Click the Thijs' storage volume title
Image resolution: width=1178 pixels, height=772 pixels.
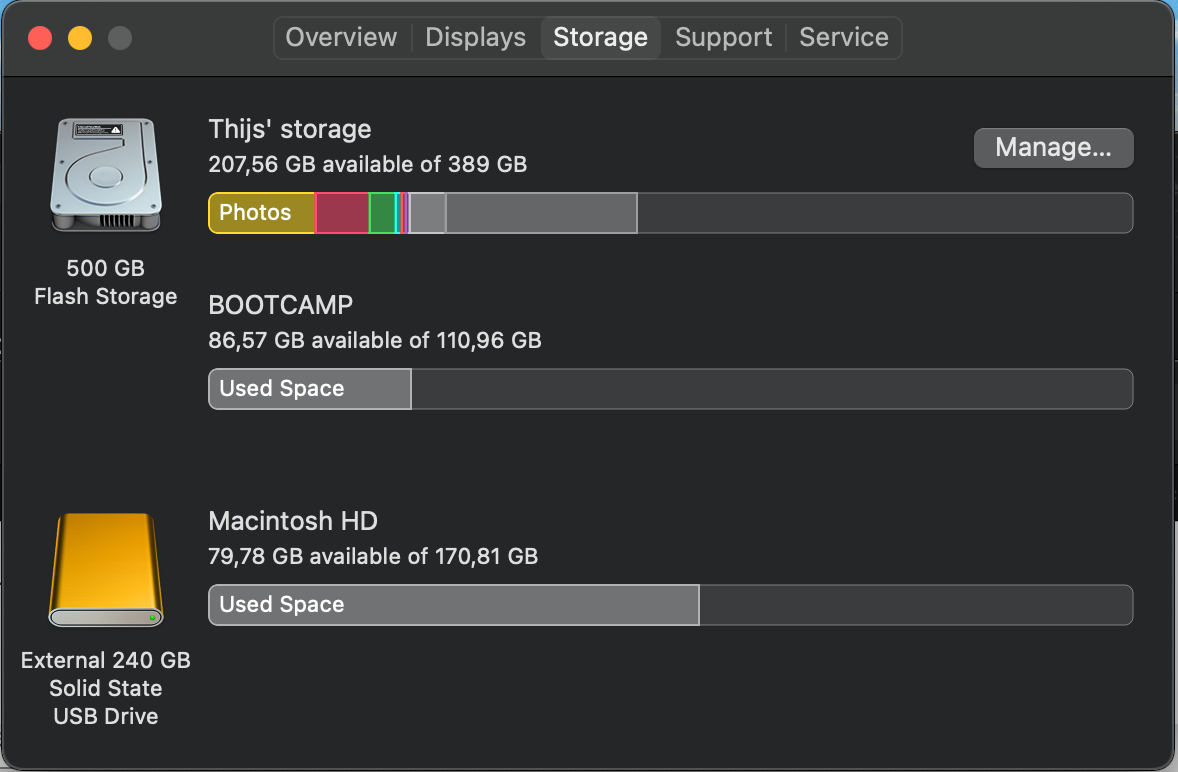pyautogui.click(x=289, y=129)
